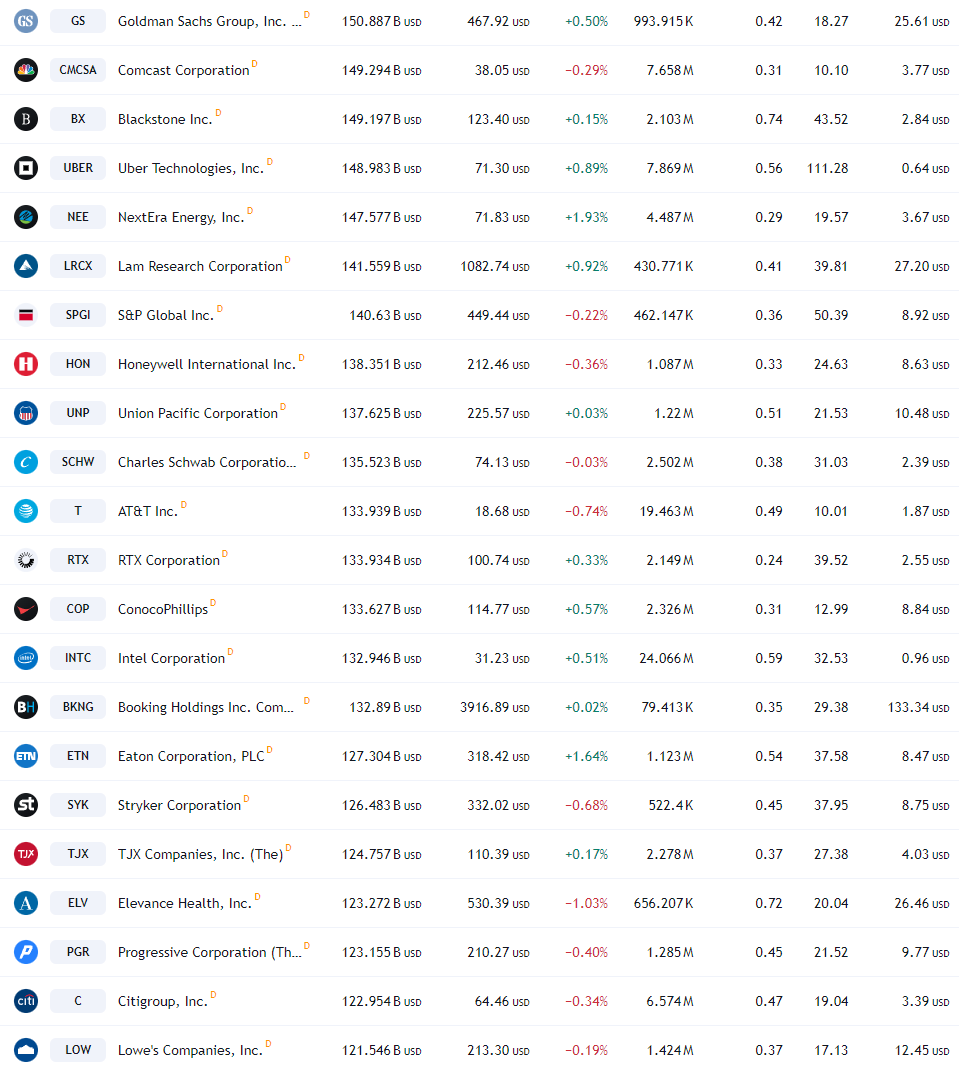Open Stryker Corporation company link
This screenshot has height=1069, width=959.
coord(179,805)
